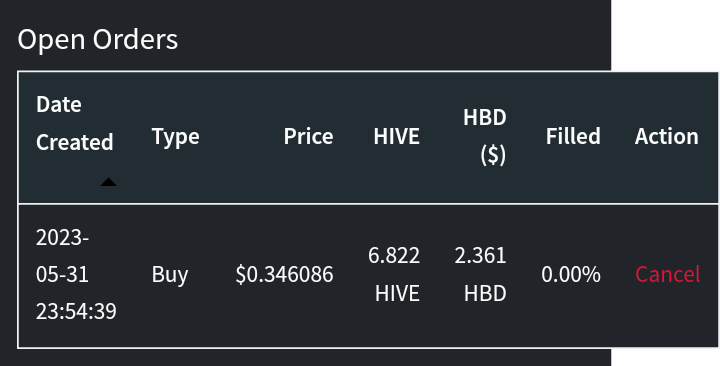Click the ($) label in HBD header
720x366 pixels.
[493, 156]
